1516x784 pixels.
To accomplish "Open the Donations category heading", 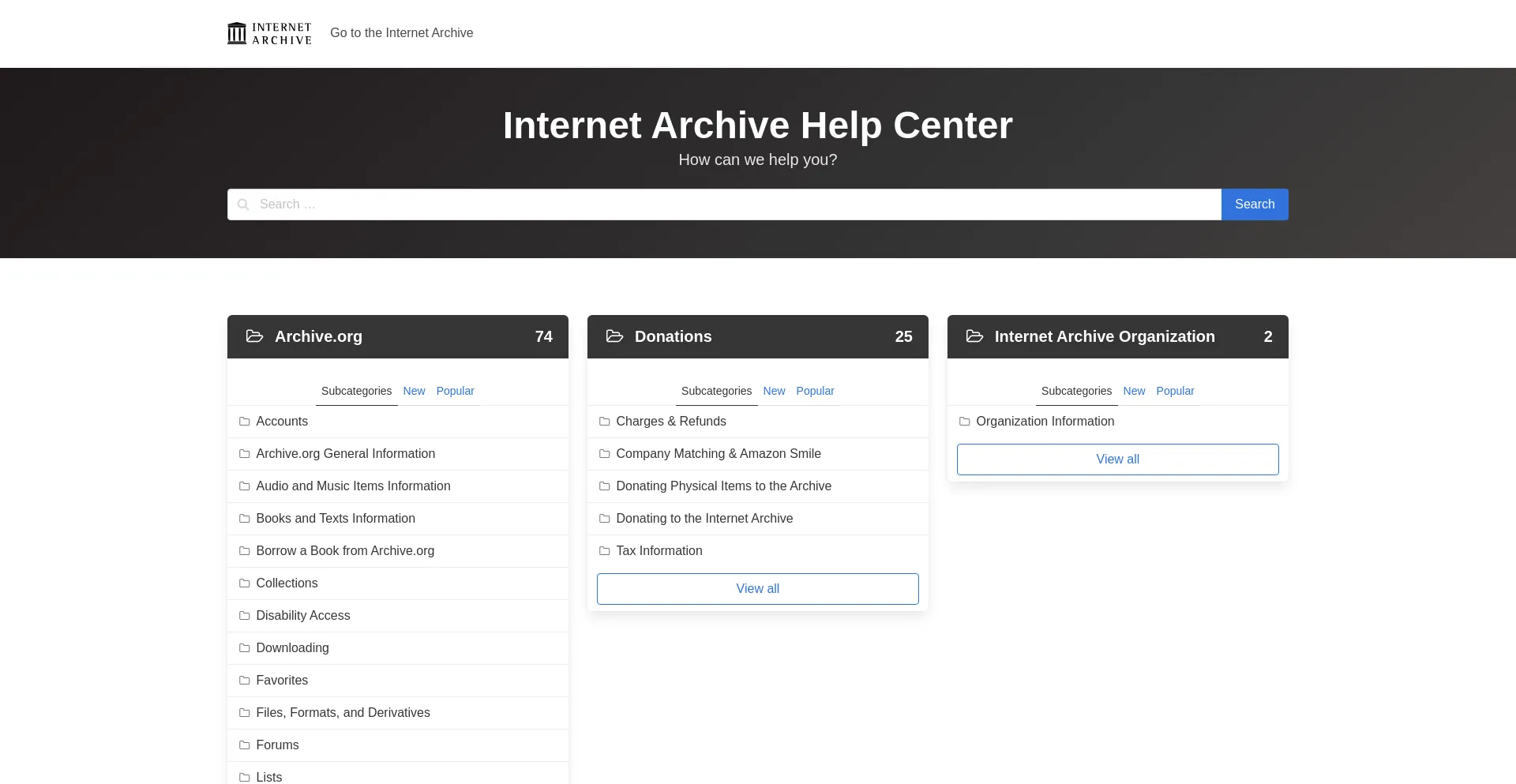I will click(x=674, y=336).
